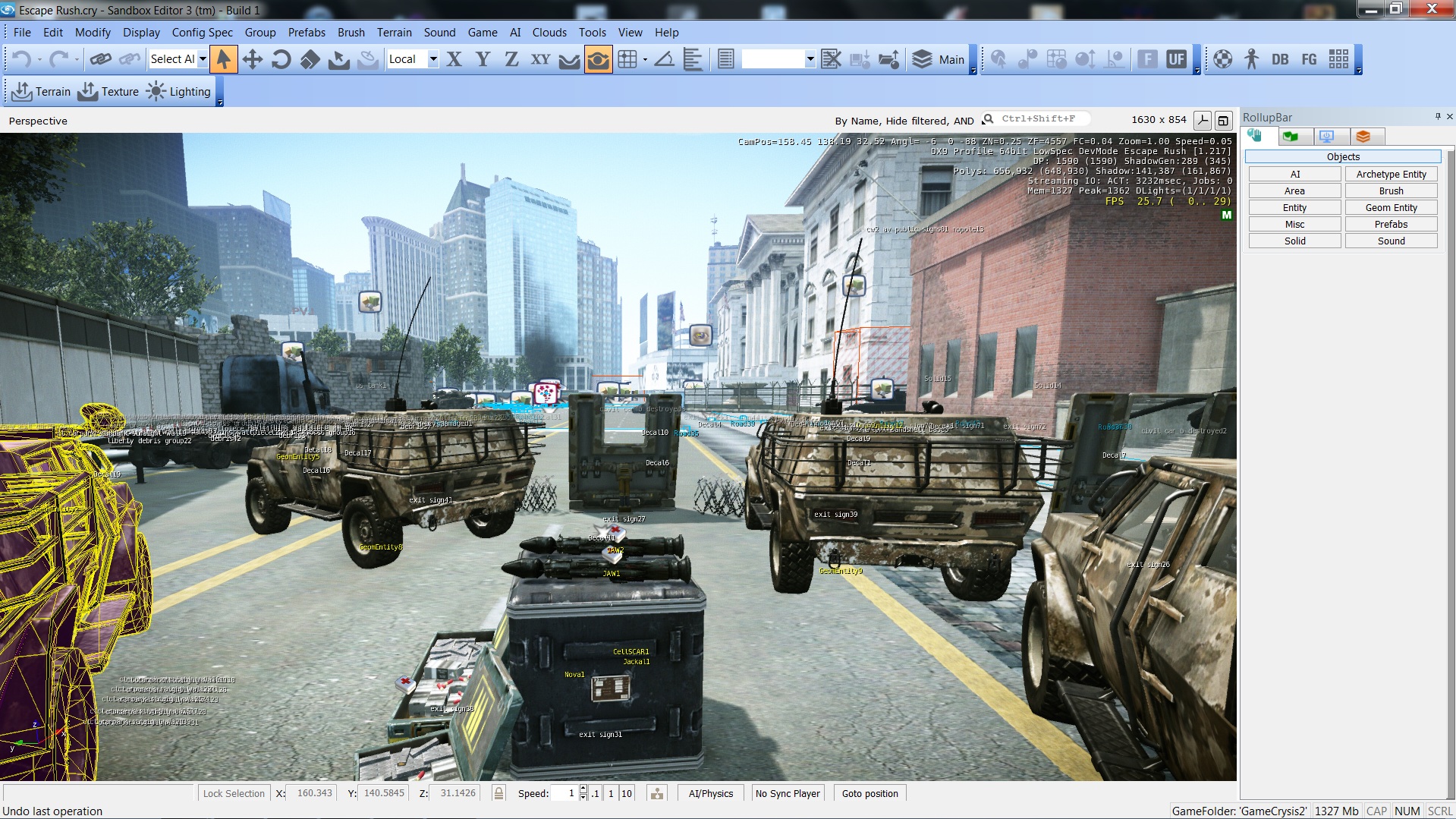This screenshot has width=1456, height=819.
Task: Open the empty selection name dropdown
Action: coord(810,59)
